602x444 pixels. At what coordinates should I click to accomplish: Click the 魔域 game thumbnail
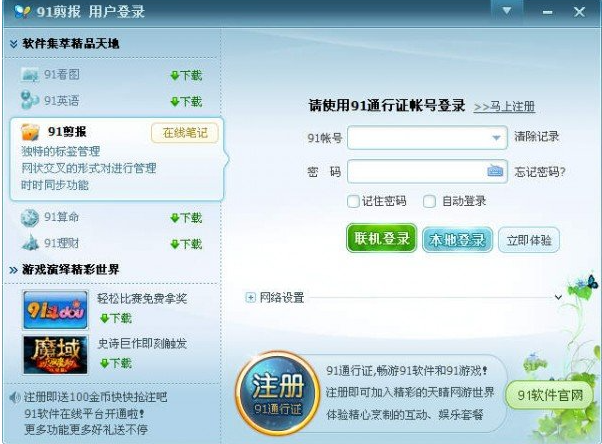point(55,355)
